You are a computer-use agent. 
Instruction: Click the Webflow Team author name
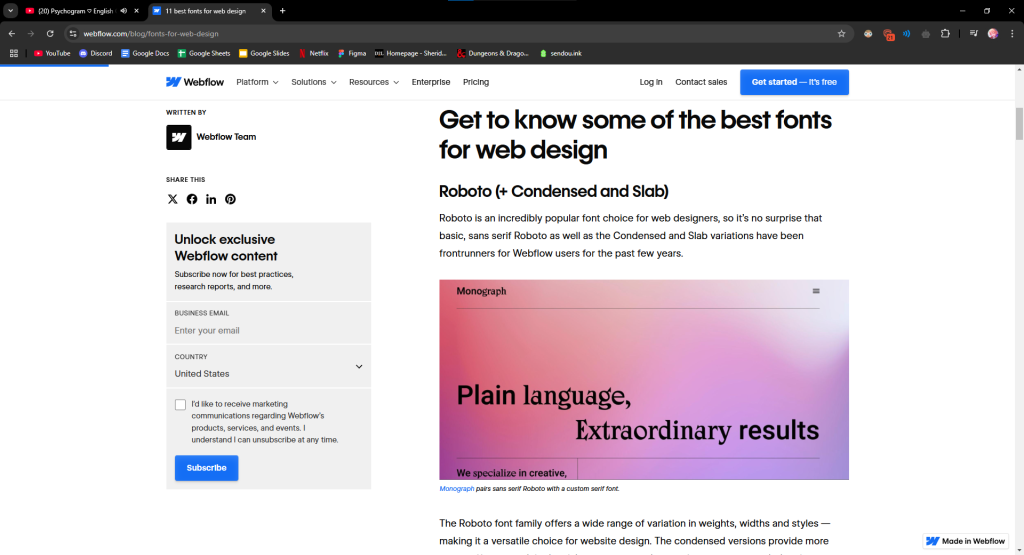tap(226, 137)
